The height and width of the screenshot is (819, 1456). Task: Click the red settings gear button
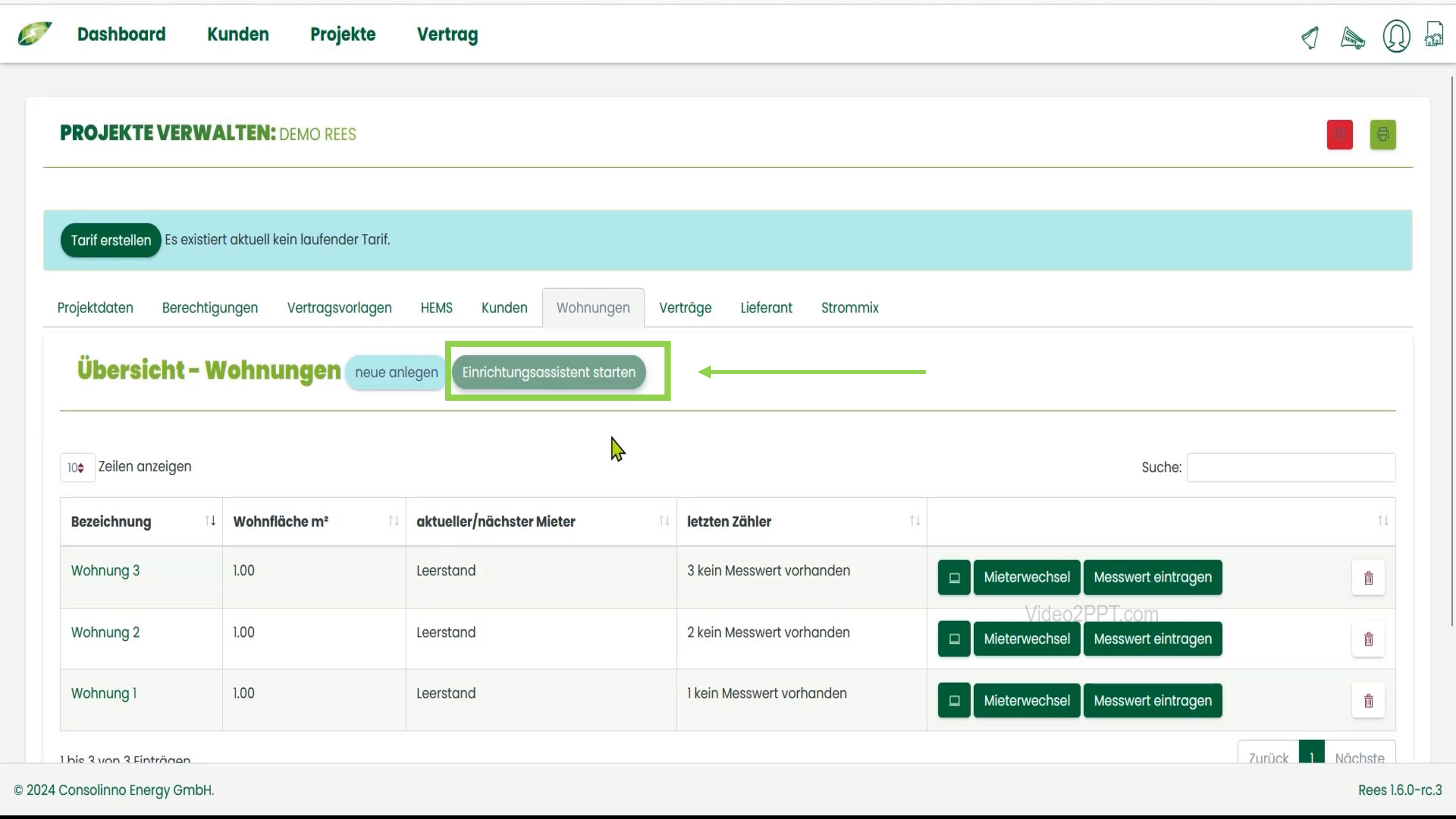(x=1339, y=135)
